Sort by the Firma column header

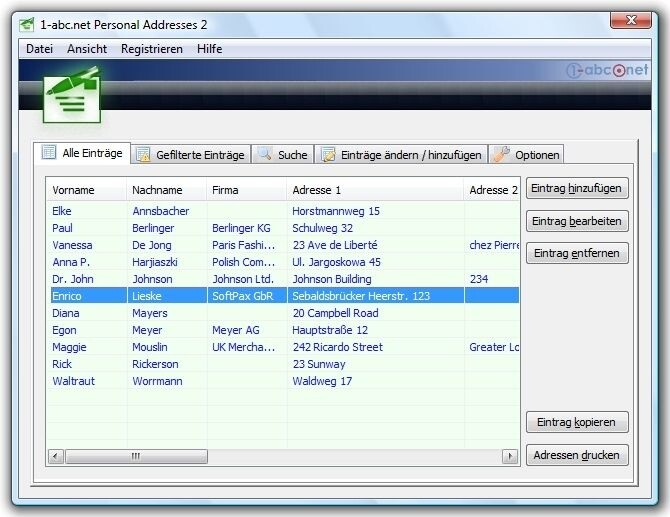tap(247, 190)
